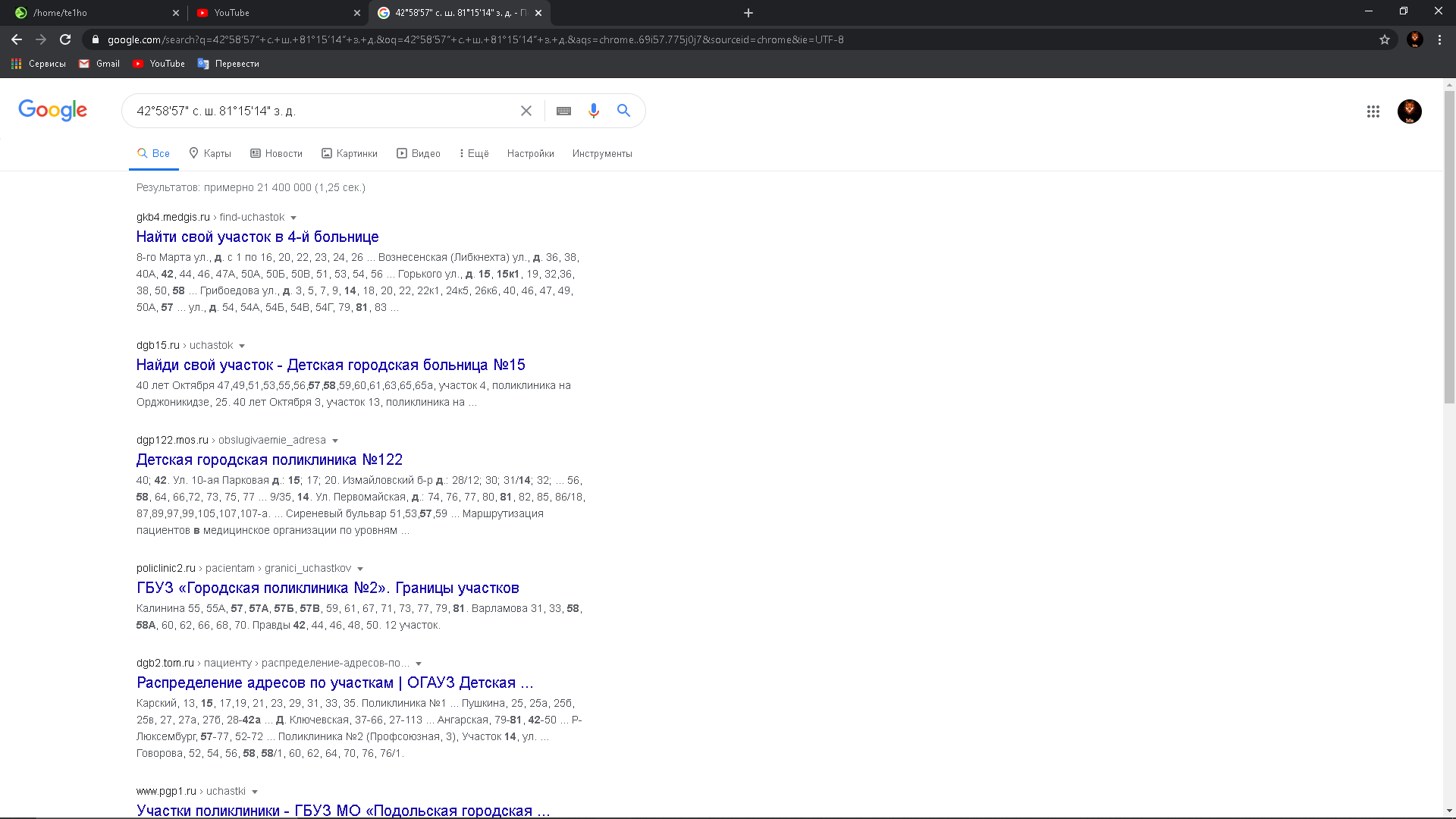Open 'Участки поликлиники - ГБУЗ МО' result
Image resolution: width=1456 pixels, height=819 pixels.
pyautogui.click(x=344, y=810)
